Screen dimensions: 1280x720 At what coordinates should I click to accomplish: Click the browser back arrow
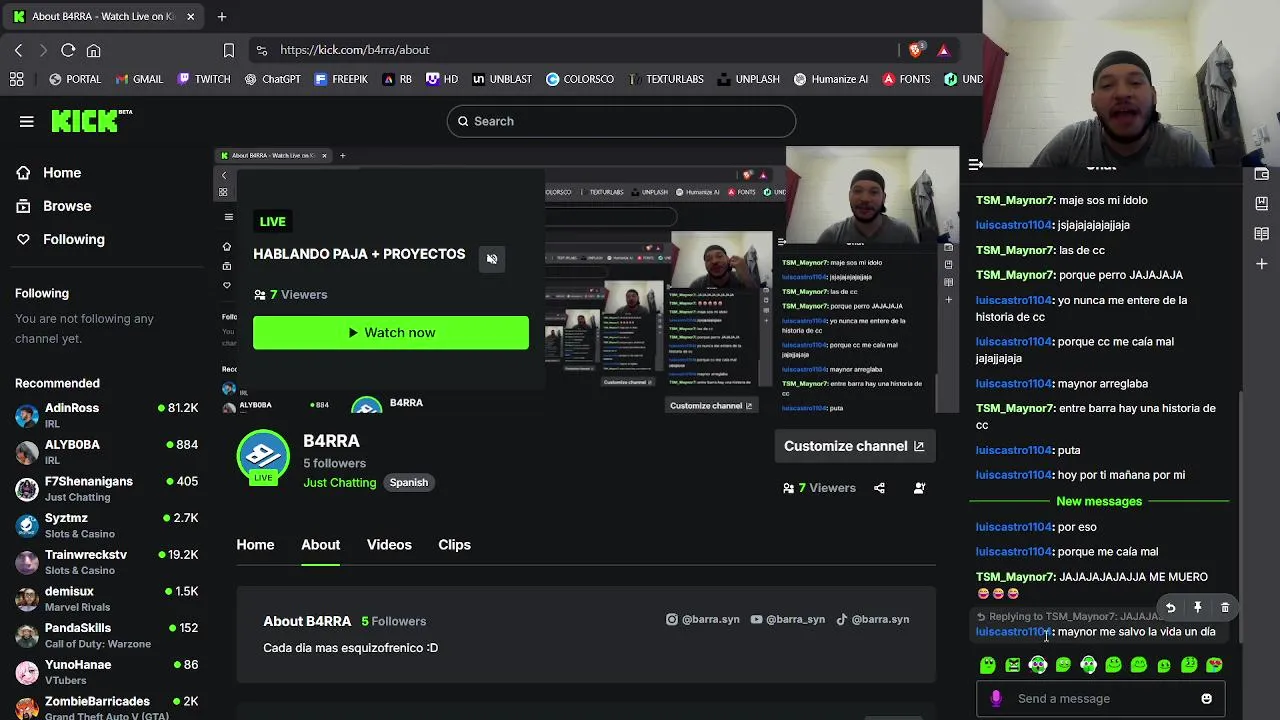(18, 50)
